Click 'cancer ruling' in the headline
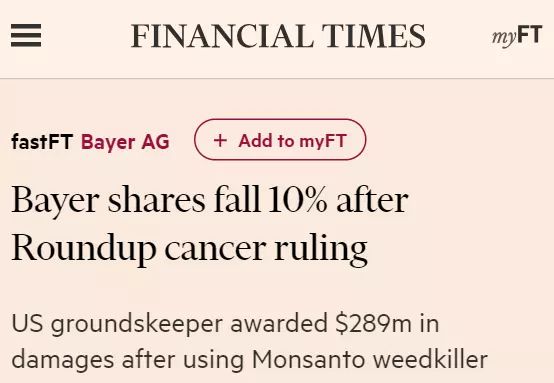 coord(266,249)
